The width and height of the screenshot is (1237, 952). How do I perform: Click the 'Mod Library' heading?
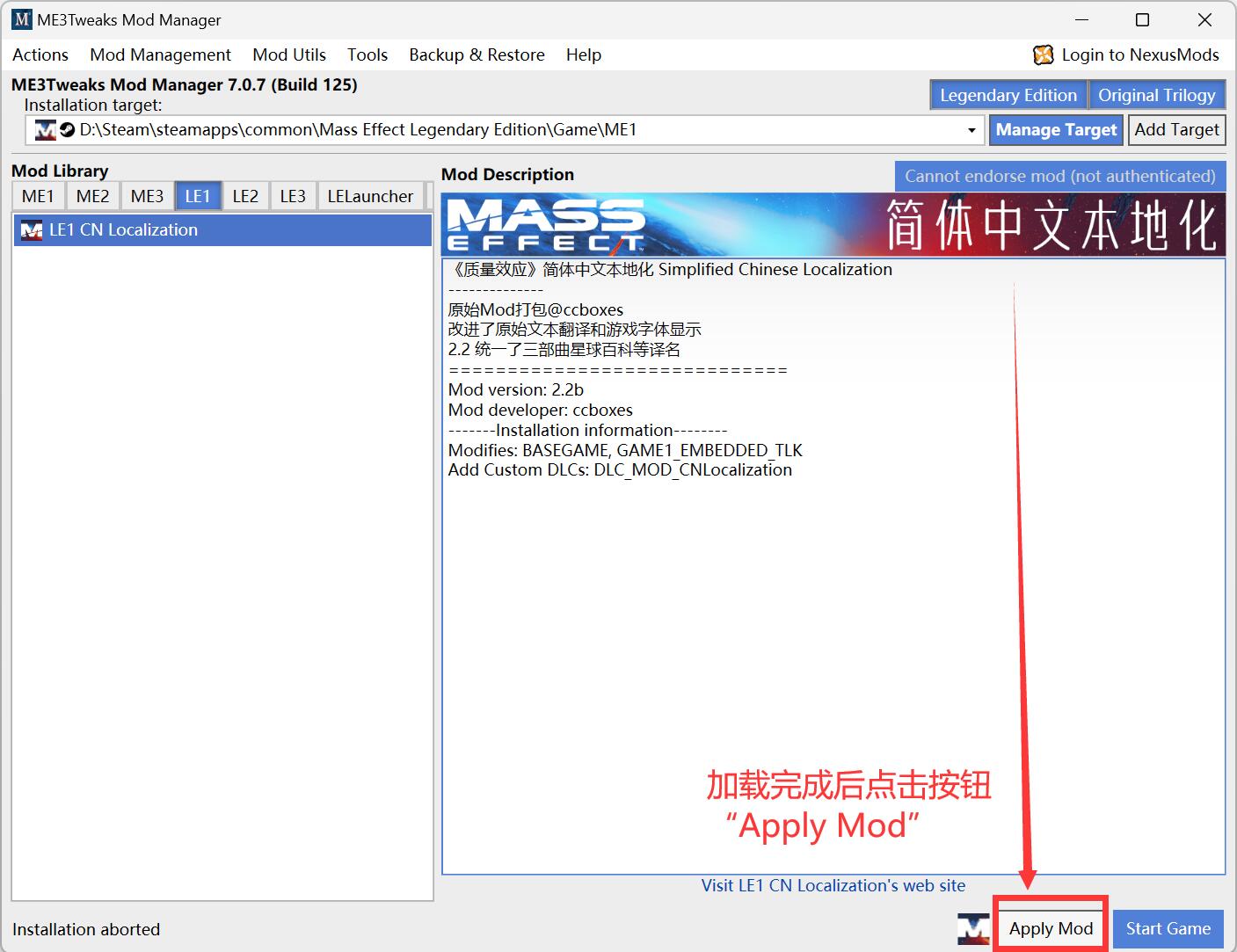coord(60,171)
